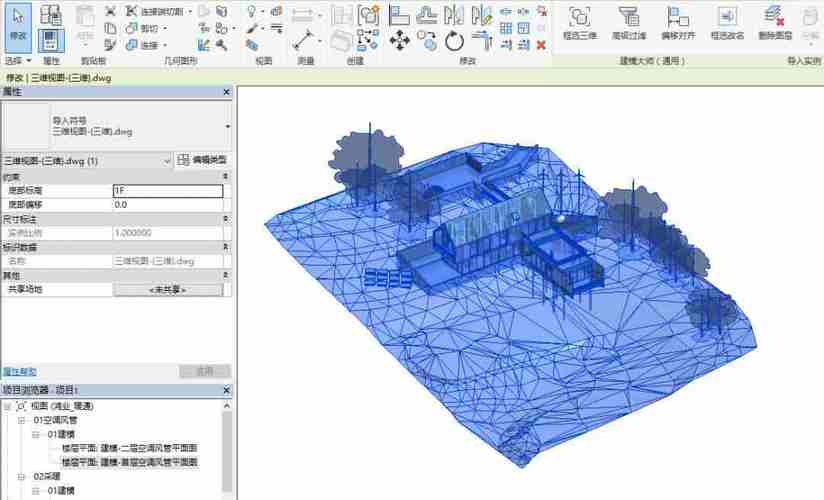Expand the 02采暖 tree node
Screen dimensions: 824x500
pyautogui.click(x=23, y=477)
